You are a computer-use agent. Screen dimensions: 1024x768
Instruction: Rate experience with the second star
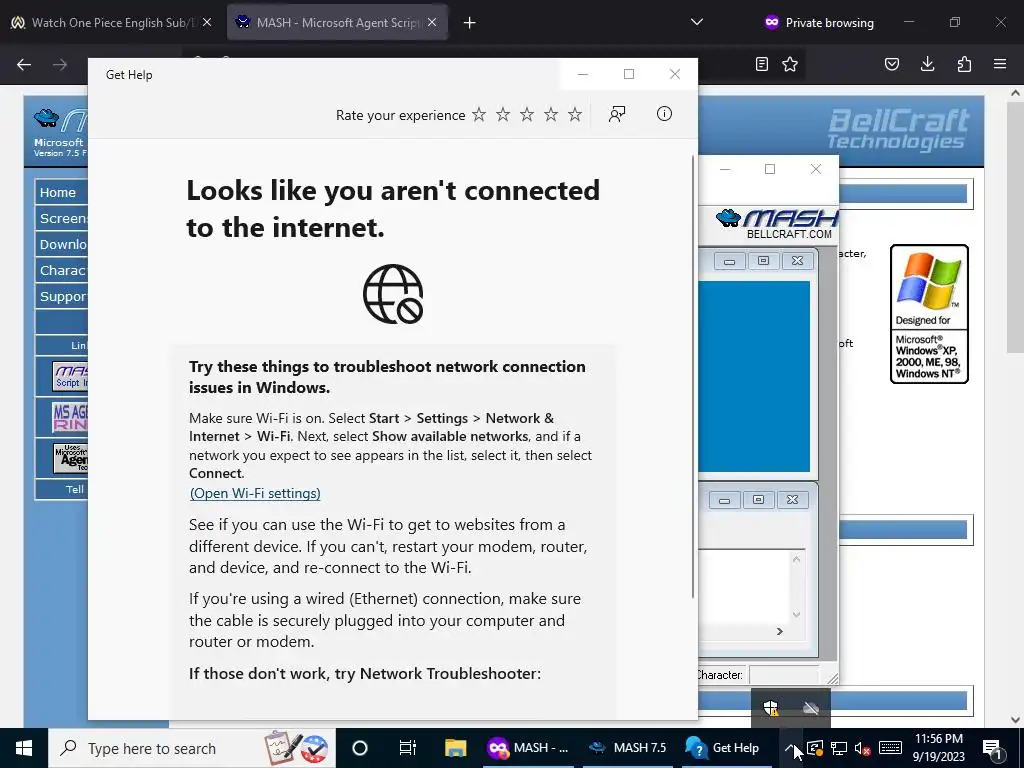tap(503, 115)
